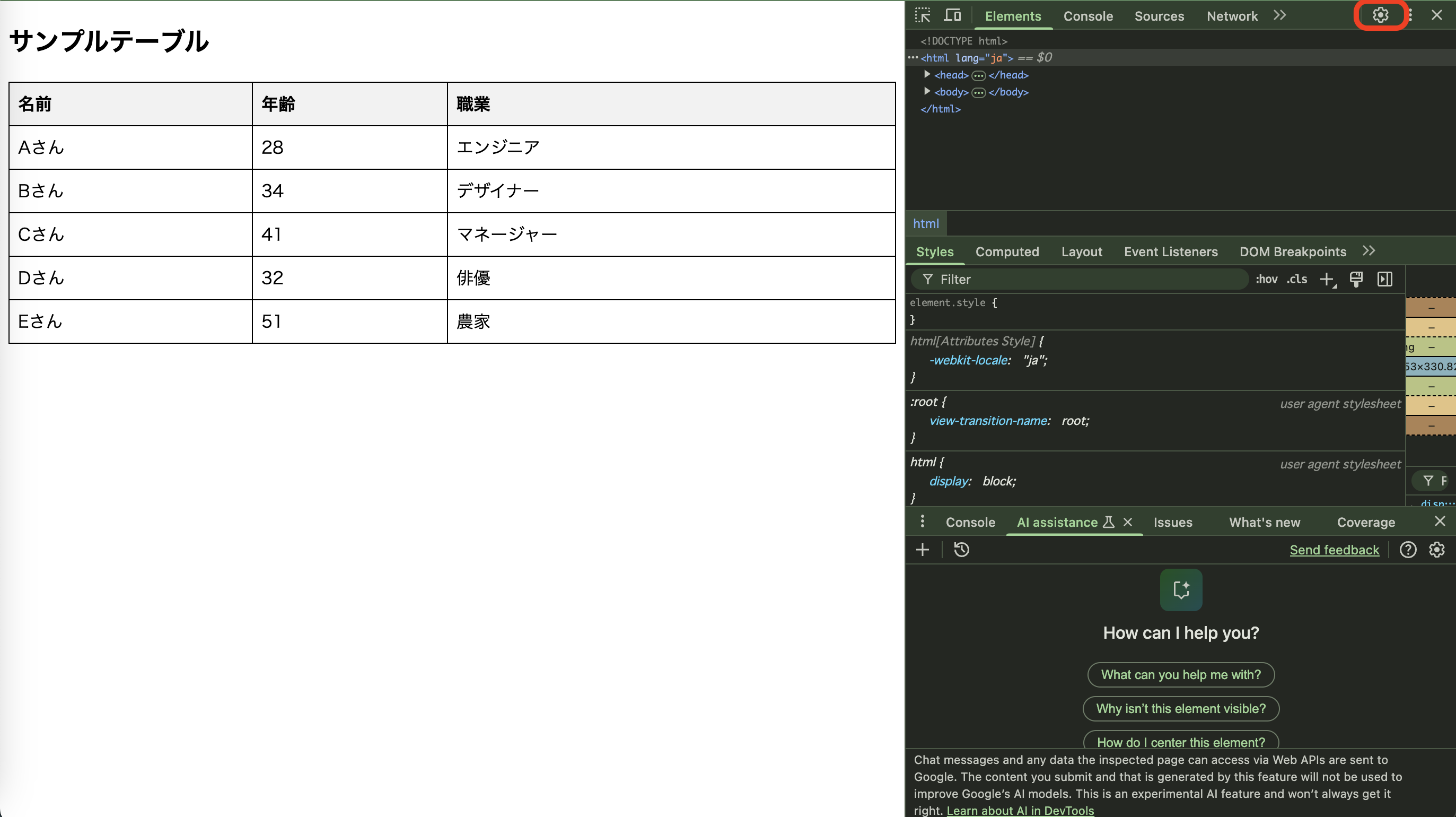Click the AI assistance help icon
This screenshot has width=1456, height=817.
1408,550
